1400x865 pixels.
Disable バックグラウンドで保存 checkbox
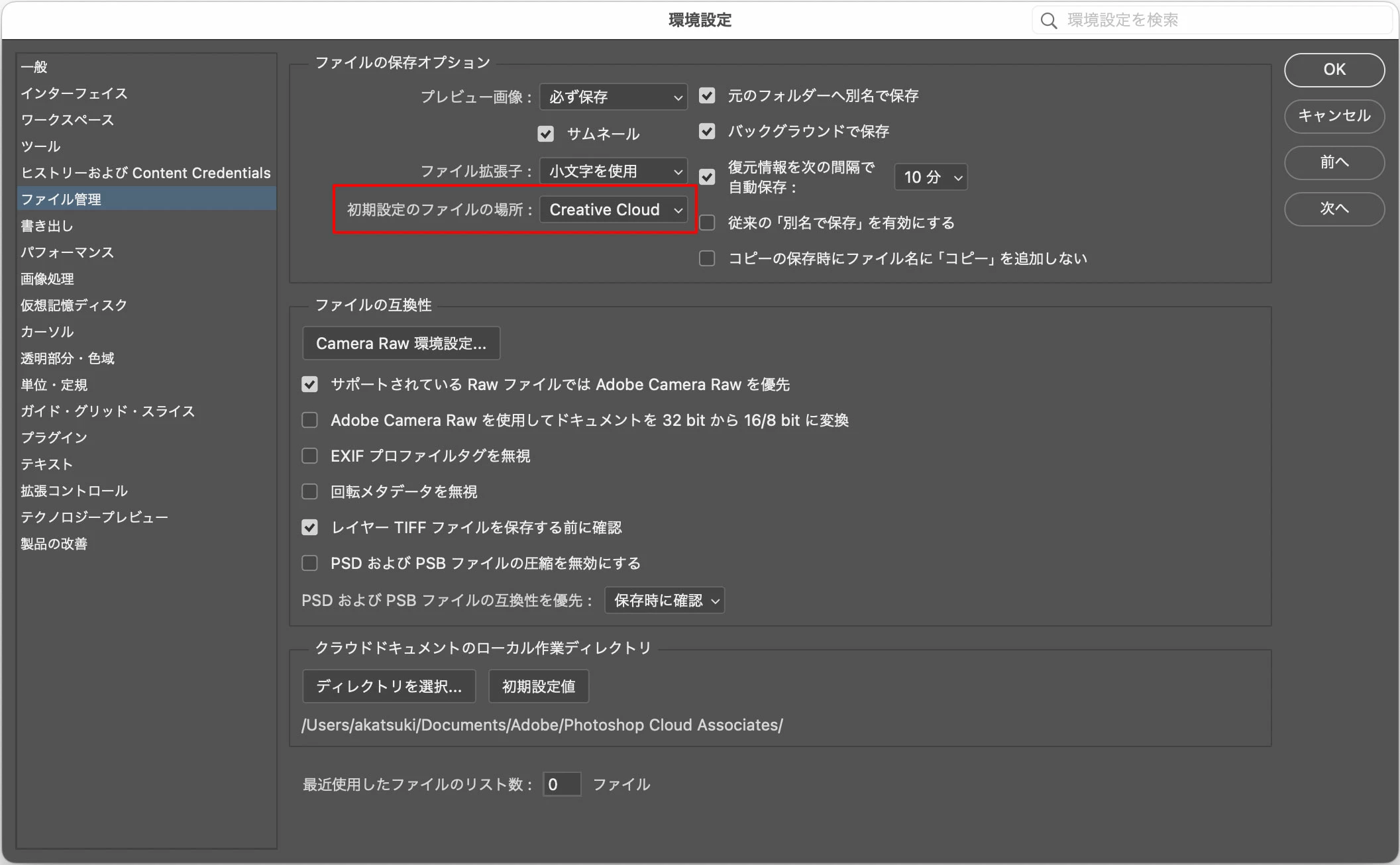[707, 131]
